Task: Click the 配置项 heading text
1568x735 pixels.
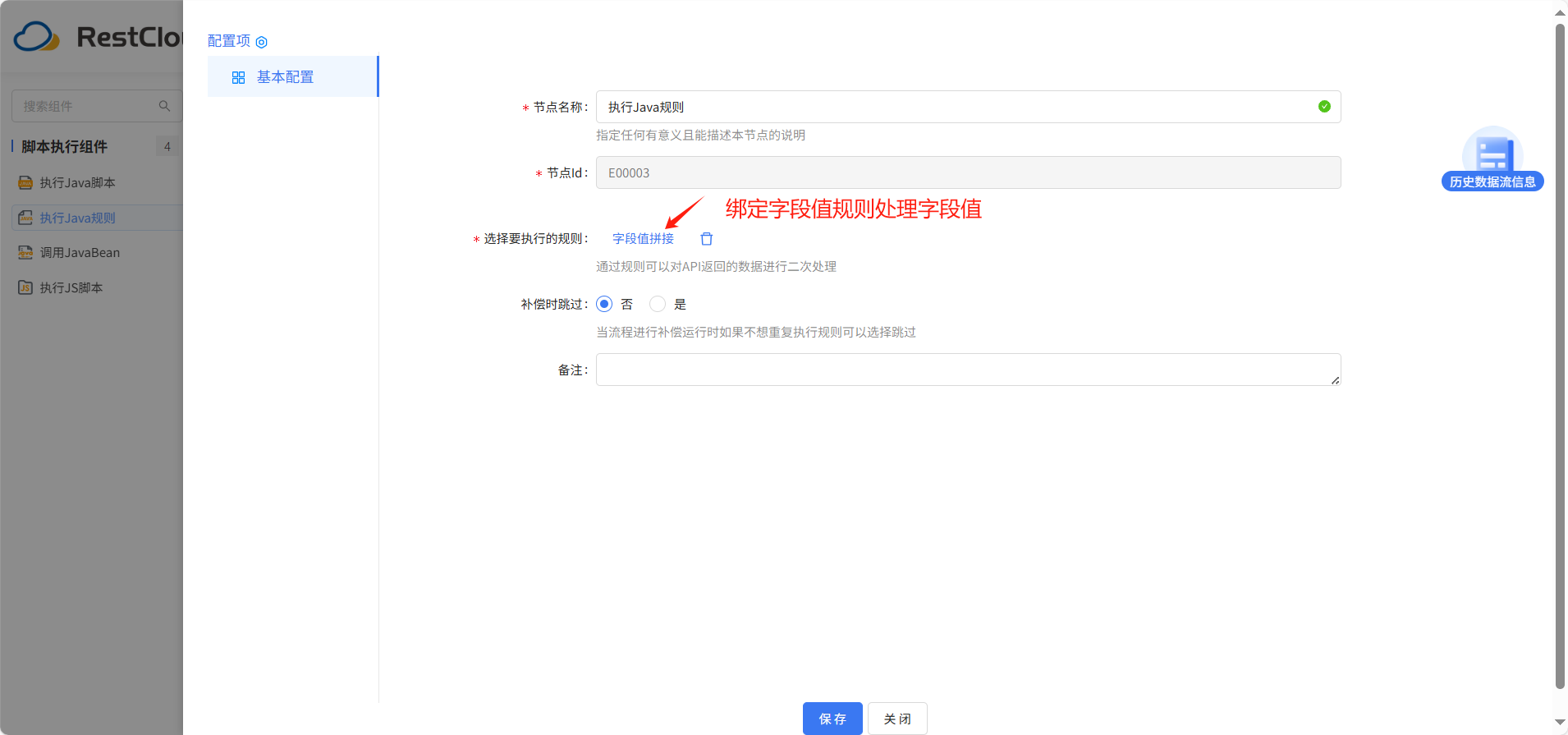Action: pos(229,41)
